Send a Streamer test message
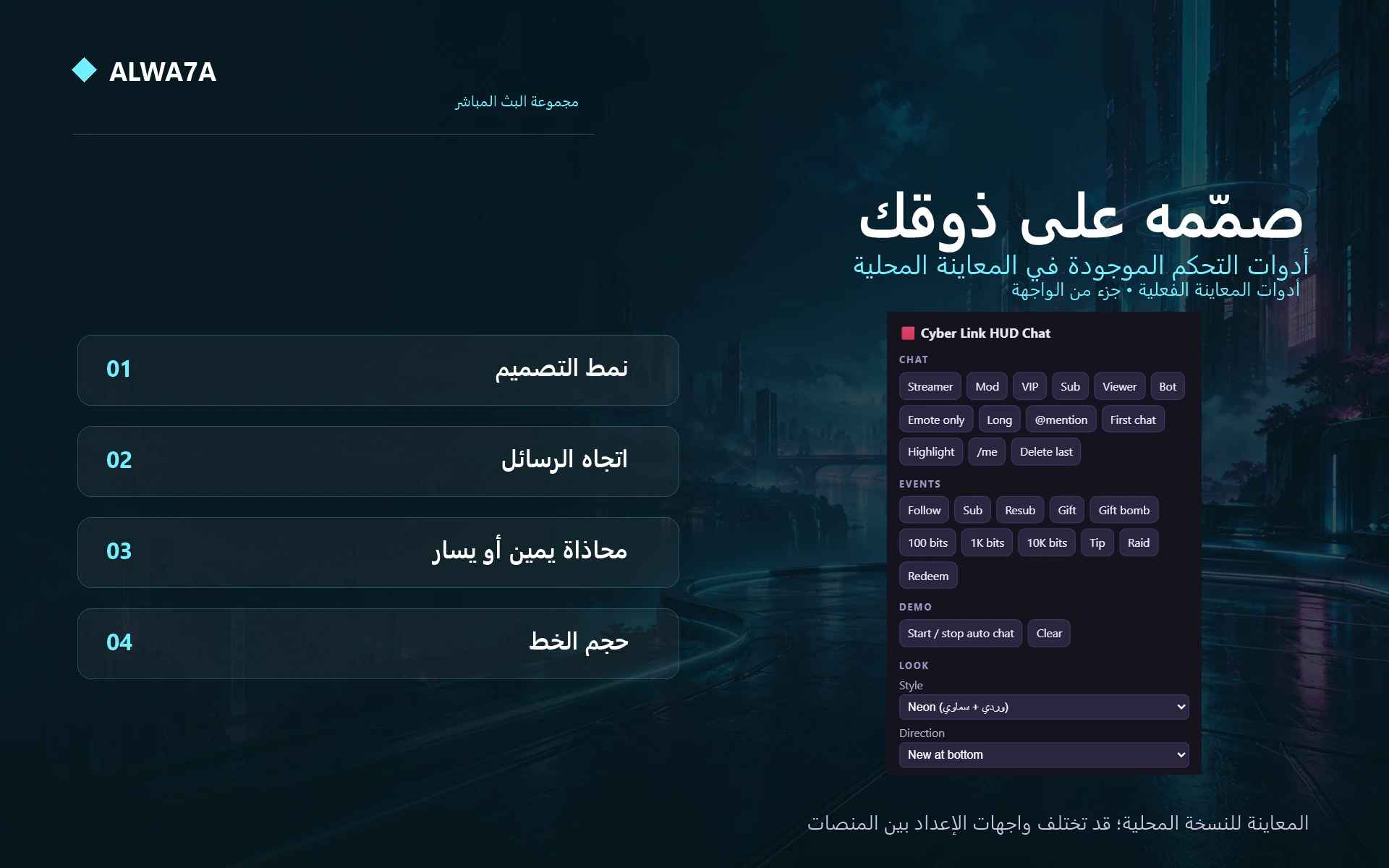The height and width of the screenshot is (868, 1389). [930, 386]
